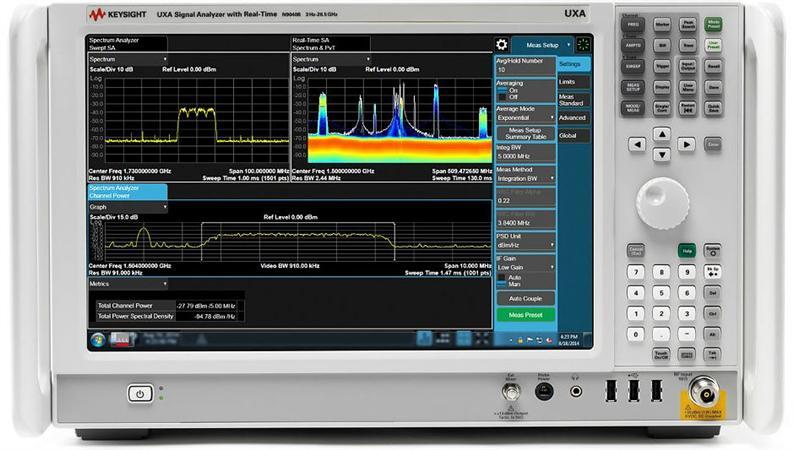Select the Real-Time SA Spectrum & PvT tab
The height and width of the screenshot is (450, 793).
(x=331, y=43)
